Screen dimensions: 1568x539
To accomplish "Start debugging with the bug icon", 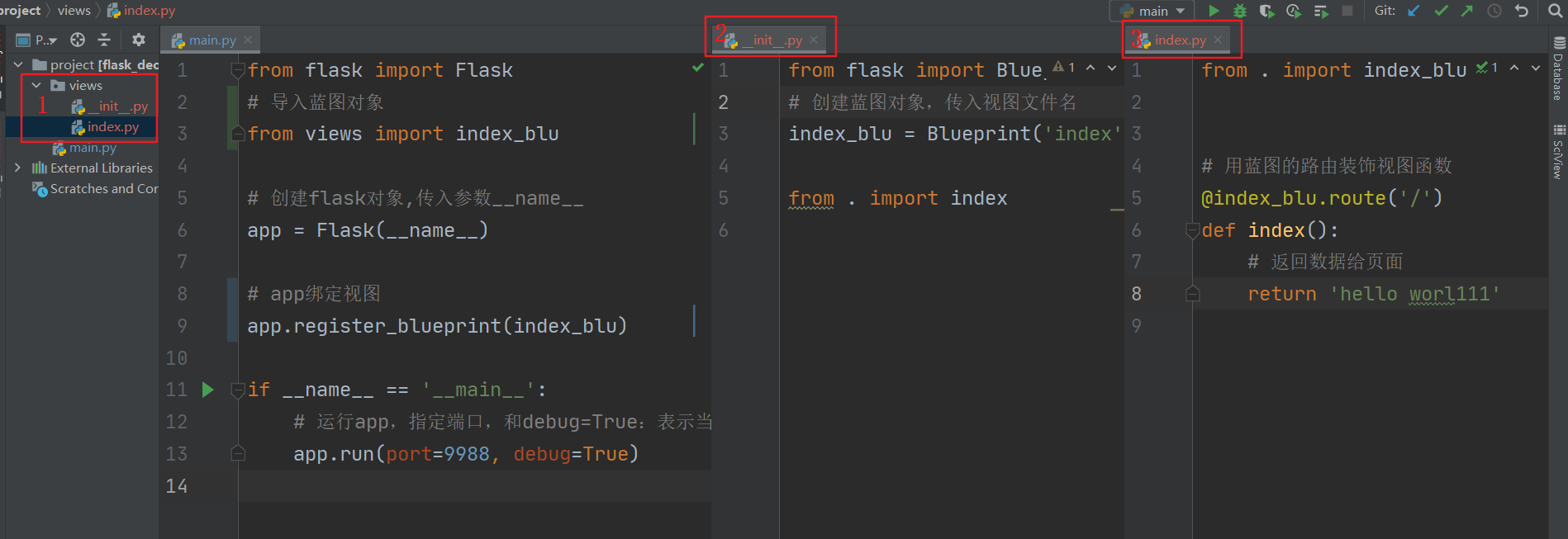I will (1238, 11).
